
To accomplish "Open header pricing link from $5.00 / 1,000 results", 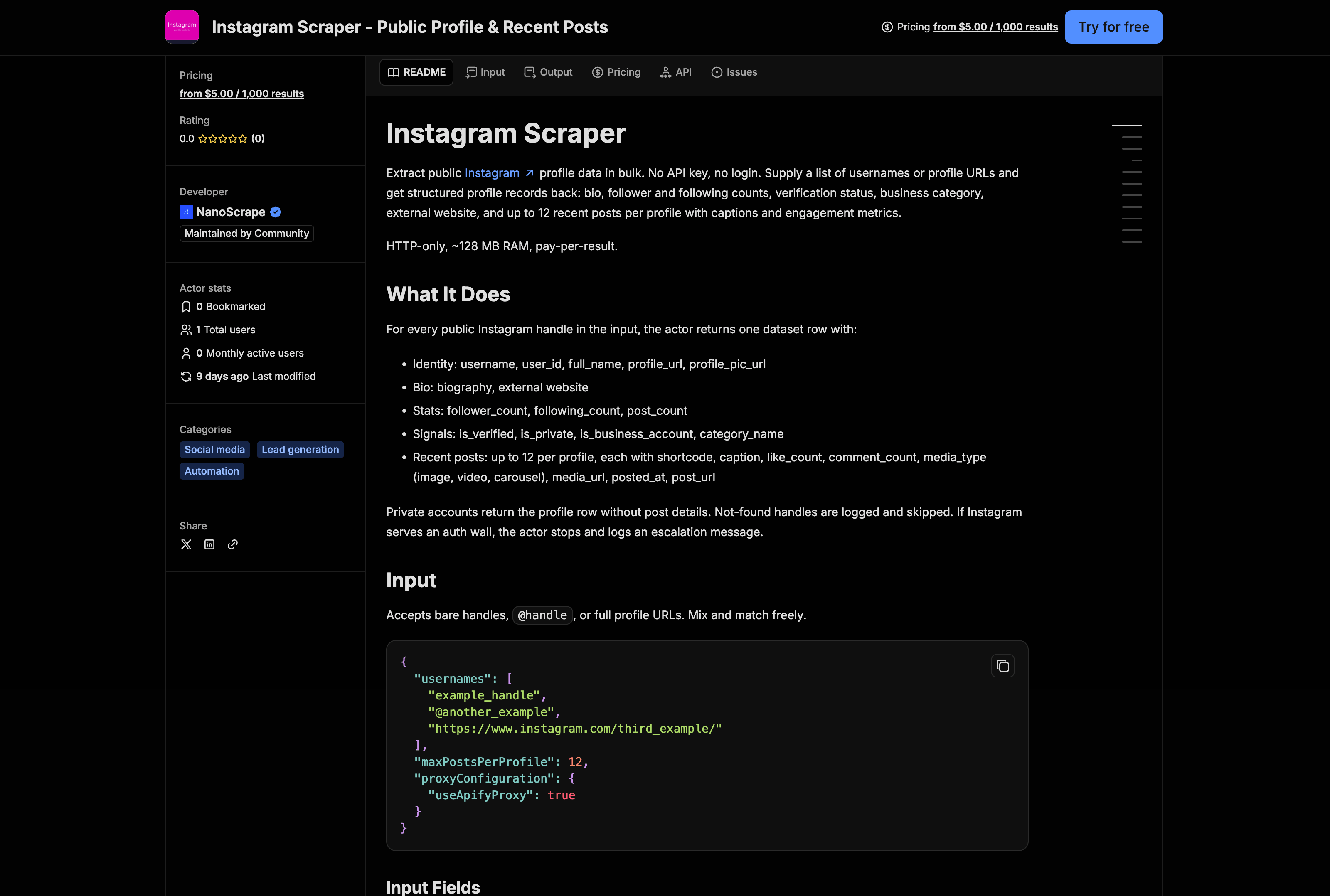I will pos(995,27).
